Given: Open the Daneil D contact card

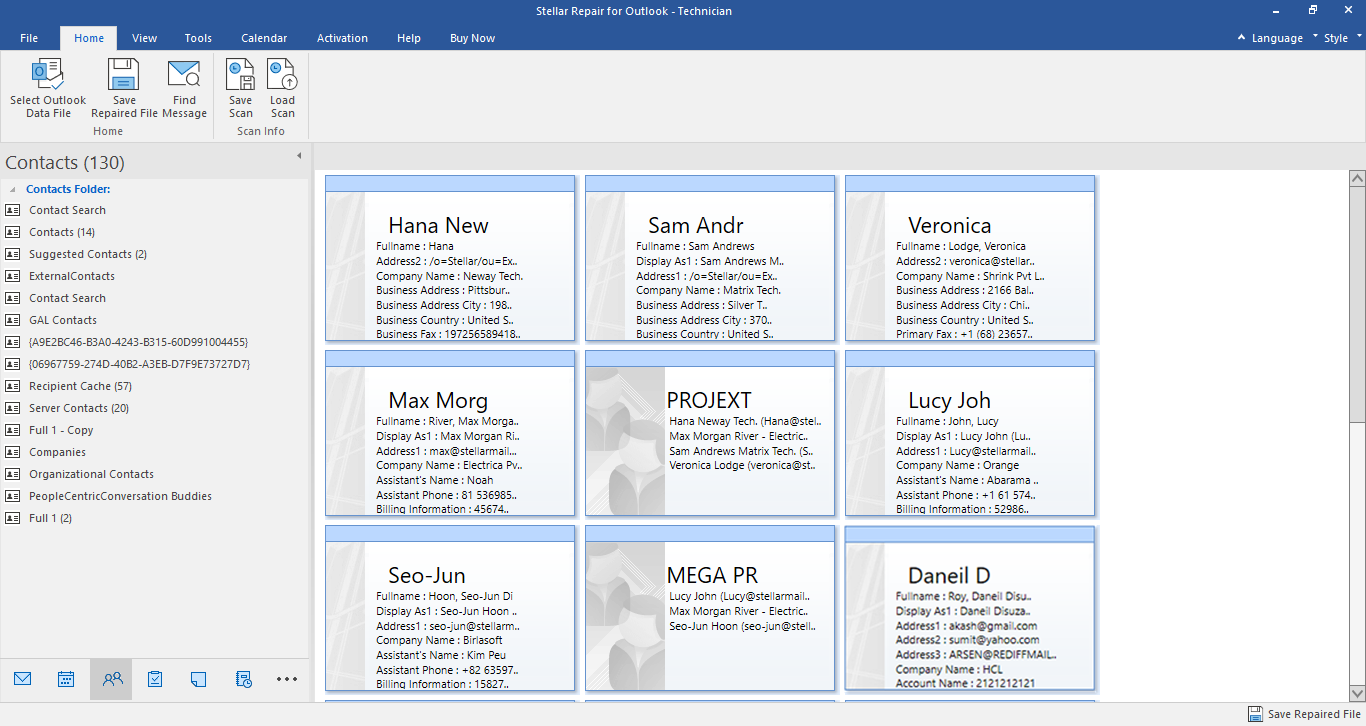Looking at the screenshot, I should pos(970,608).
